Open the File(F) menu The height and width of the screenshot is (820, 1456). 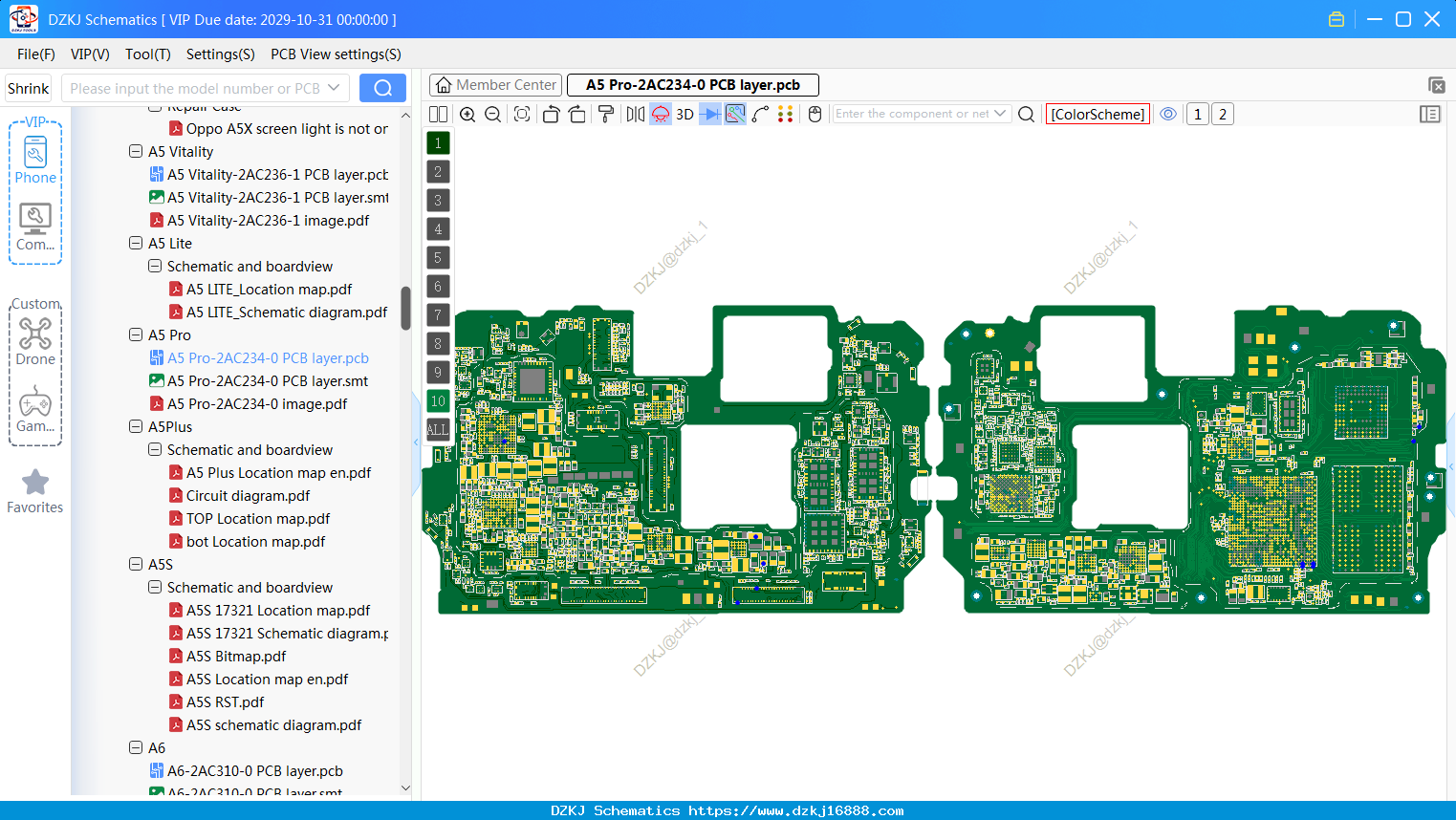36,54
